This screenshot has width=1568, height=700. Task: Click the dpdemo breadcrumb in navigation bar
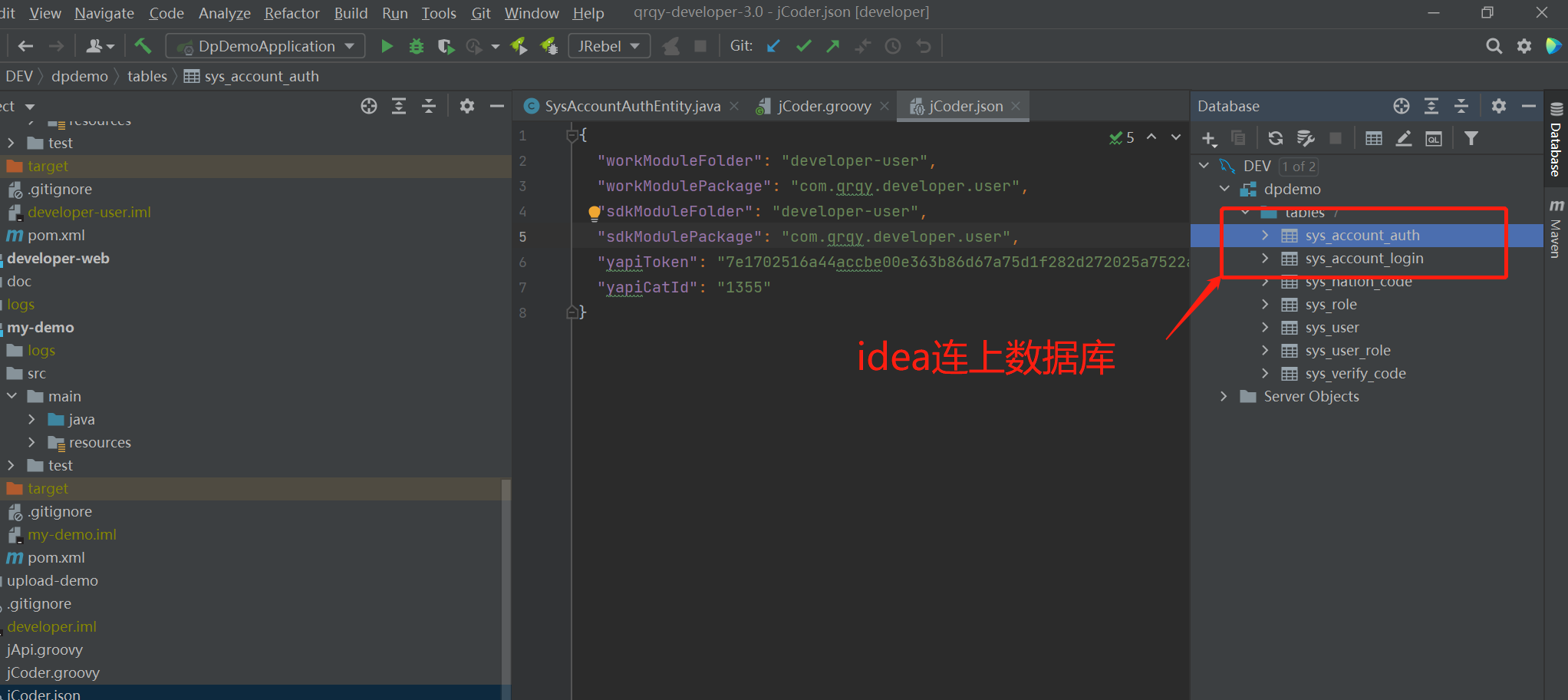point(80,77)
